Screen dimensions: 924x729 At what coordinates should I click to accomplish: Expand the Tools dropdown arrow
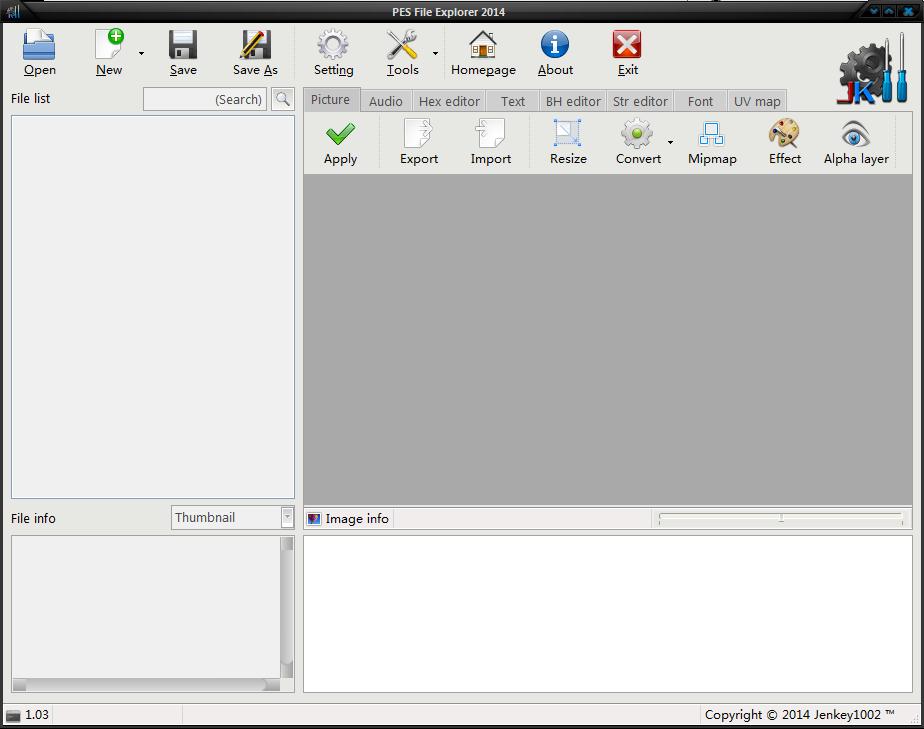point(435,54)
